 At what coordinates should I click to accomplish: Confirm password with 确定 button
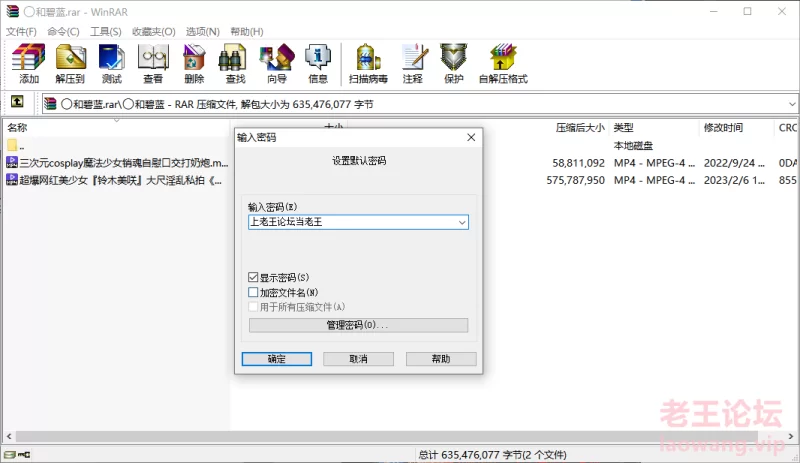pos(277,359)
